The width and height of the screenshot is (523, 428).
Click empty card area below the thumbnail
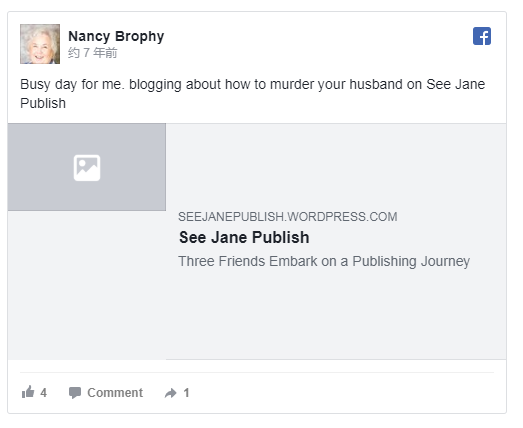[87, 285]
